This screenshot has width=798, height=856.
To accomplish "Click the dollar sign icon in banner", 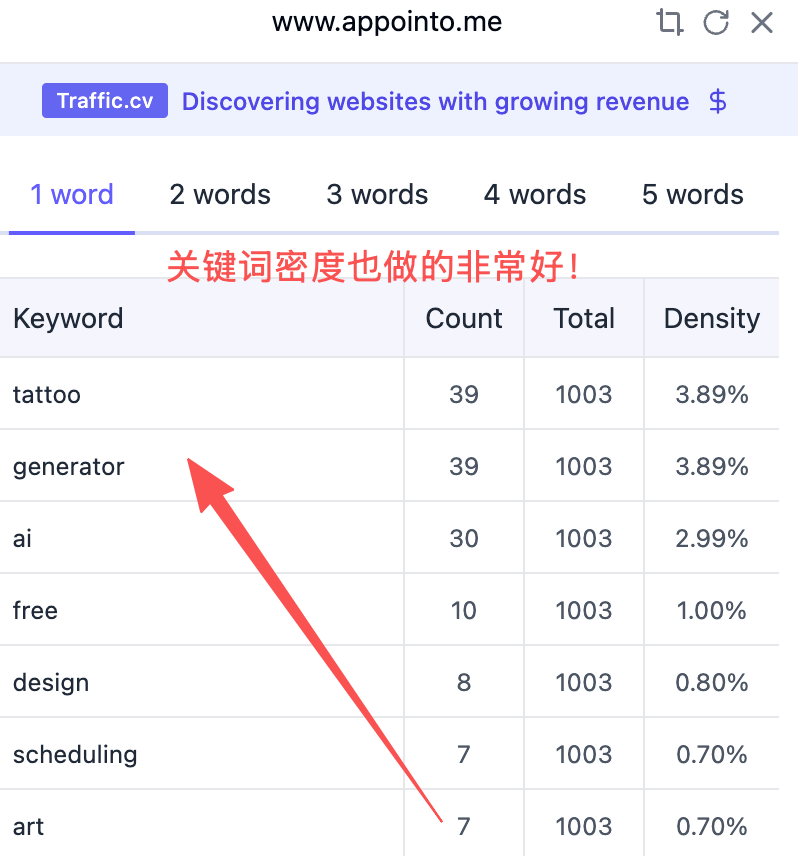I will (717, 101).
